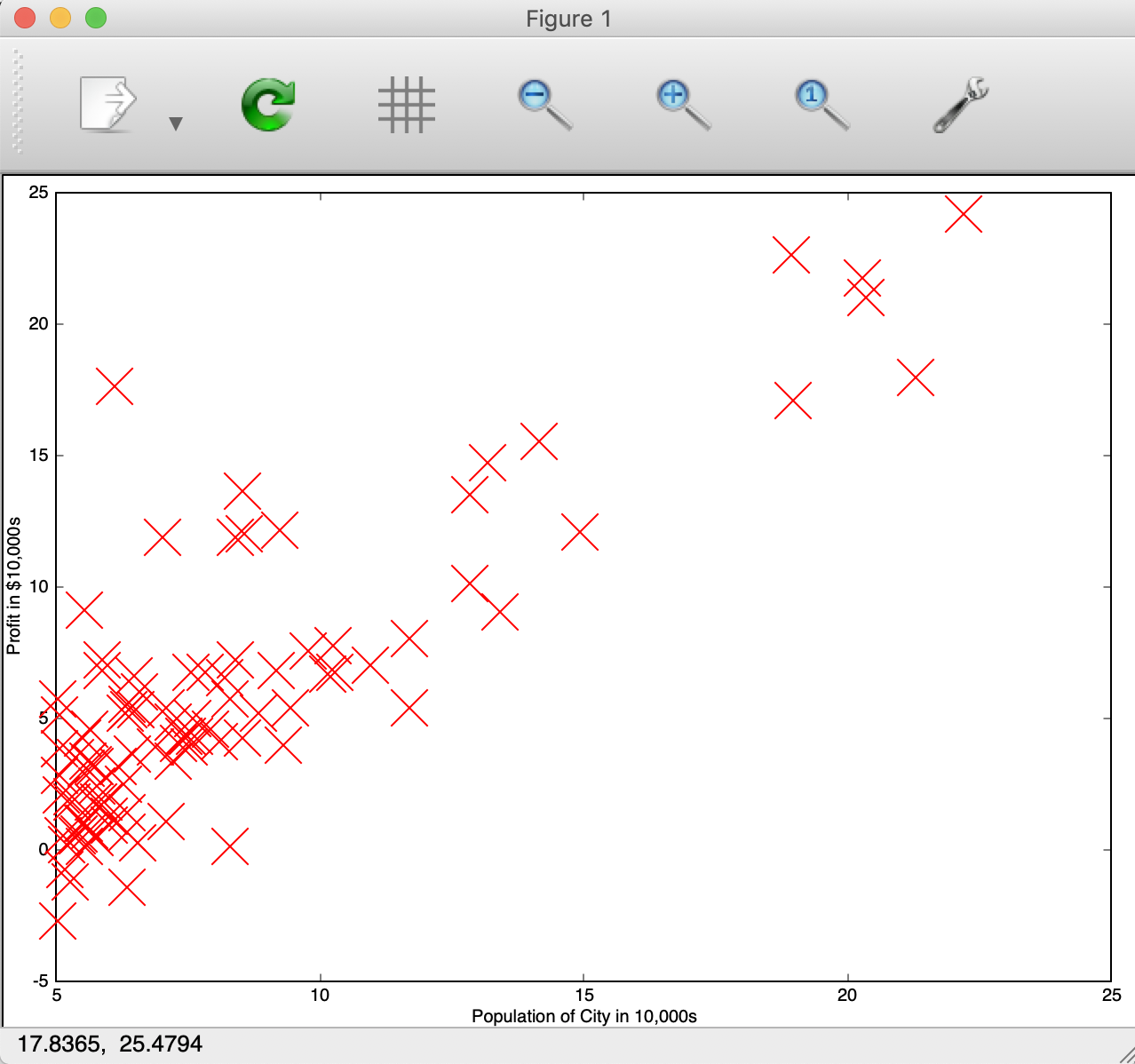The height and width of the screenshot is (1064, 1135).
Task: Export the figure using the save icon
Action: [x=107, y=102]
